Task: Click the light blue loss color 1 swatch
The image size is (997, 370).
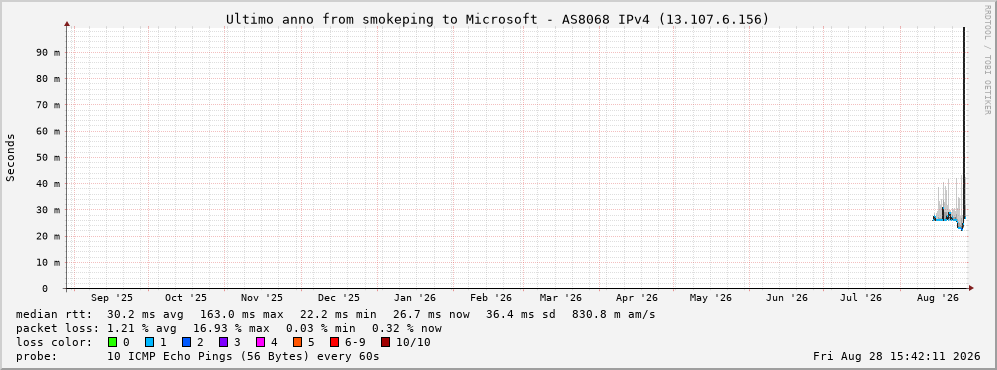Action: (149, 343)
